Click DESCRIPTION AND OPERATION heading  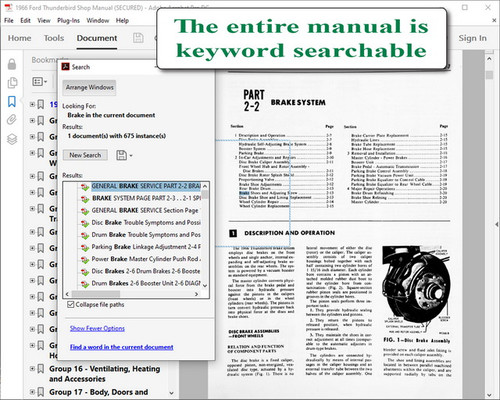pyautogui.click(x=289, y=233)
